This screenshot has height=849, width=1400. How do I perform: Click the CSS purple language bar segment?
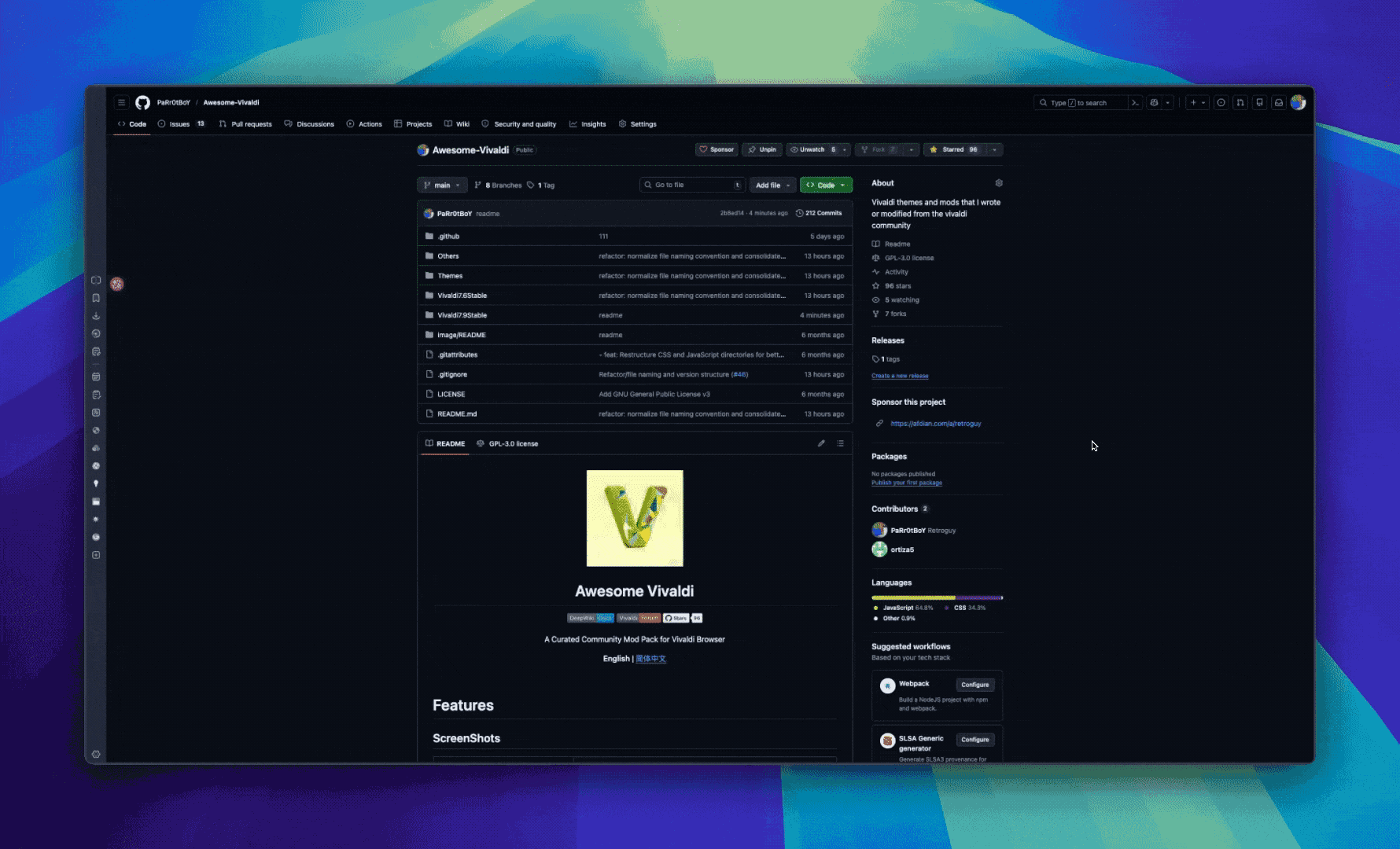(x=978, y=597)
